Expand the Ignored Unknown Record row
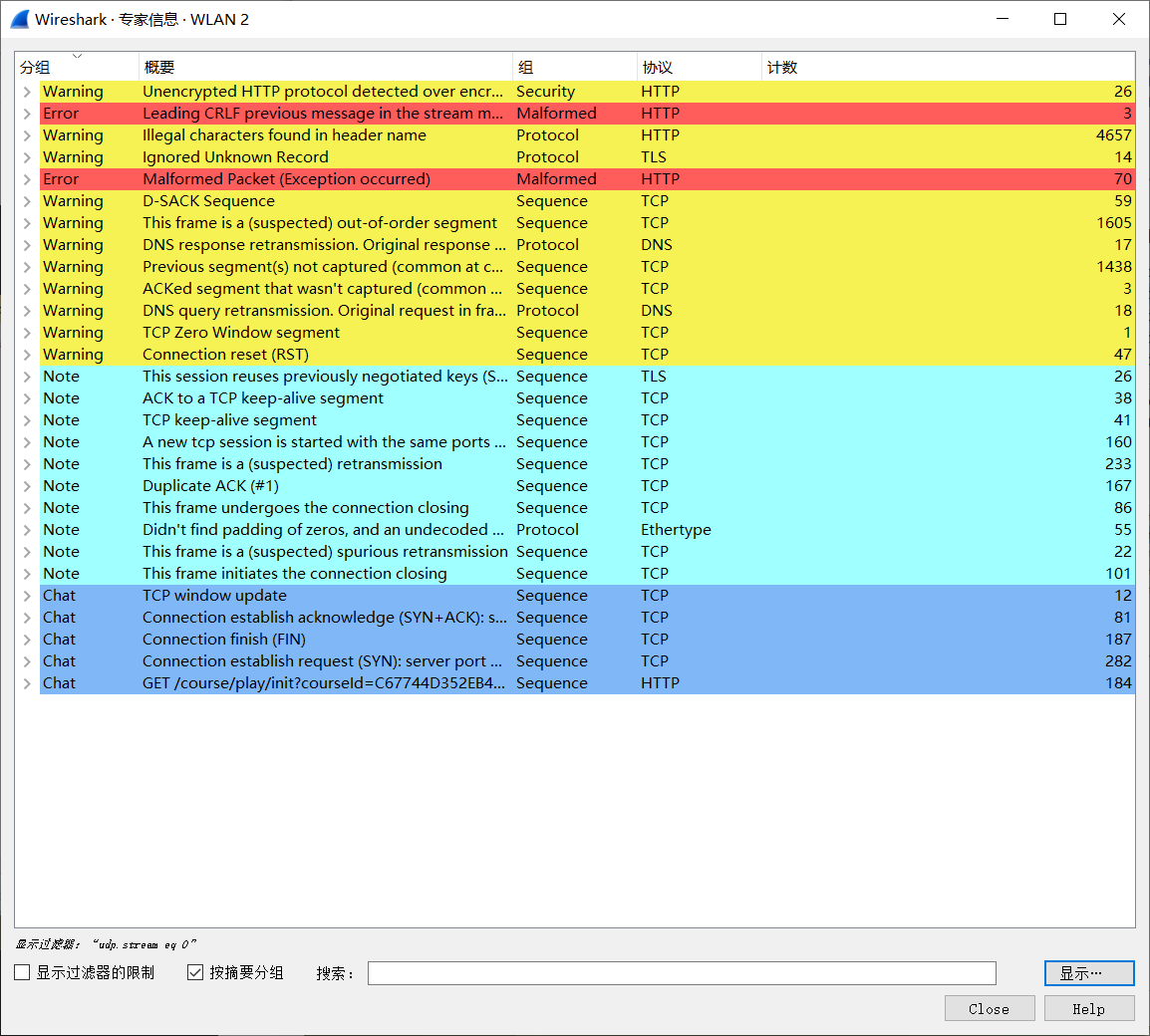1150x1036 pixels. [x=26, y=157]
